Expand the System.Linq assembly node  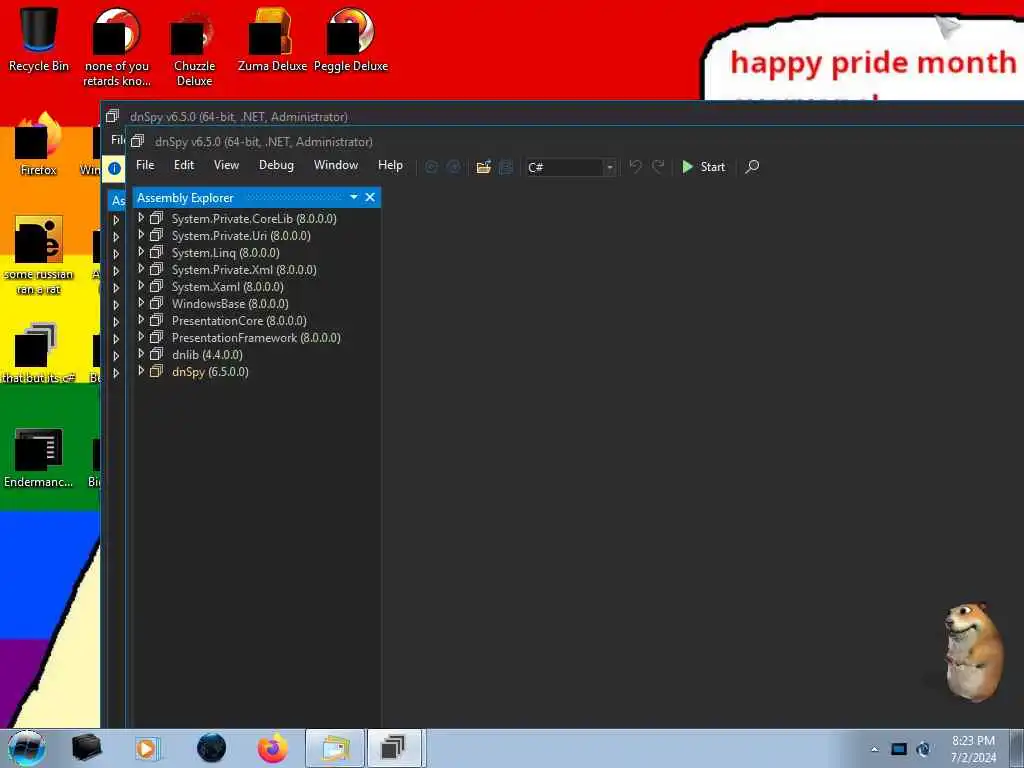coord(140,252)
